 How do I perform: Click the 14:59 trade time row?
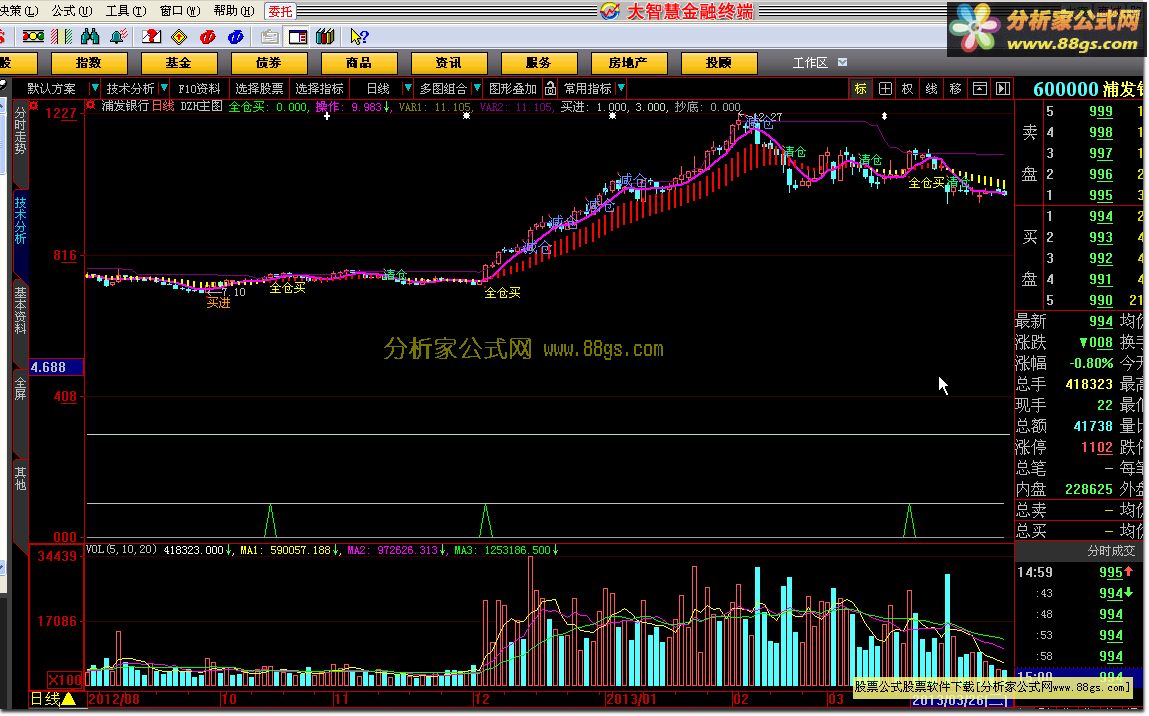pyautogui.click(x=1079, y=572)
